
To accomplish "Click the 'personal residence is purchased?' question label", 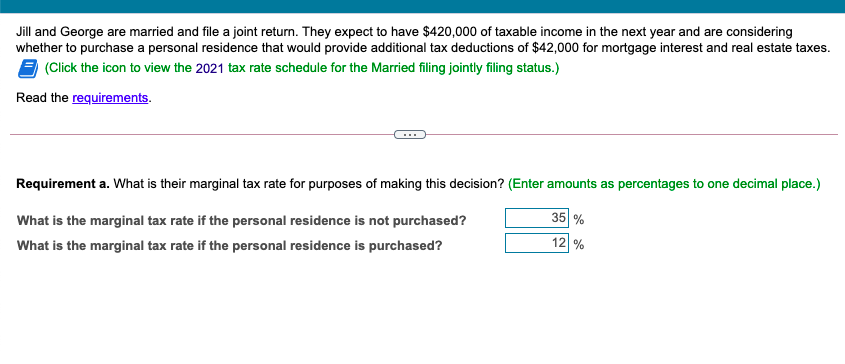I will pyautogui.click(x=230, y=246).
